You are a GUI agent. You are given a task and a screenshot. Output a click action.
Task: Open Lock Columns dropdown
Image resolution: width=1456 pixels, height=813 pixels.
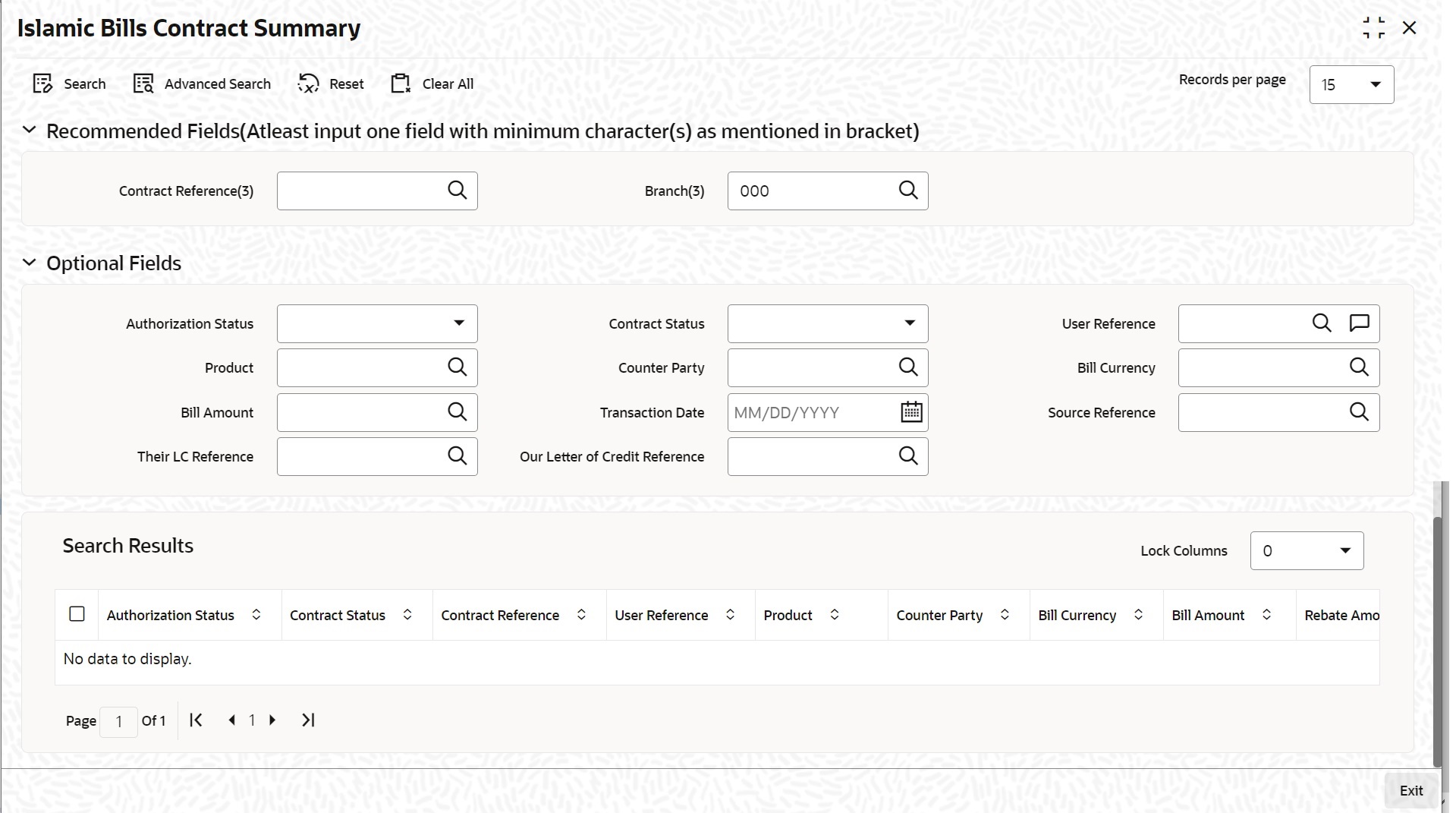pos(1307,550)
